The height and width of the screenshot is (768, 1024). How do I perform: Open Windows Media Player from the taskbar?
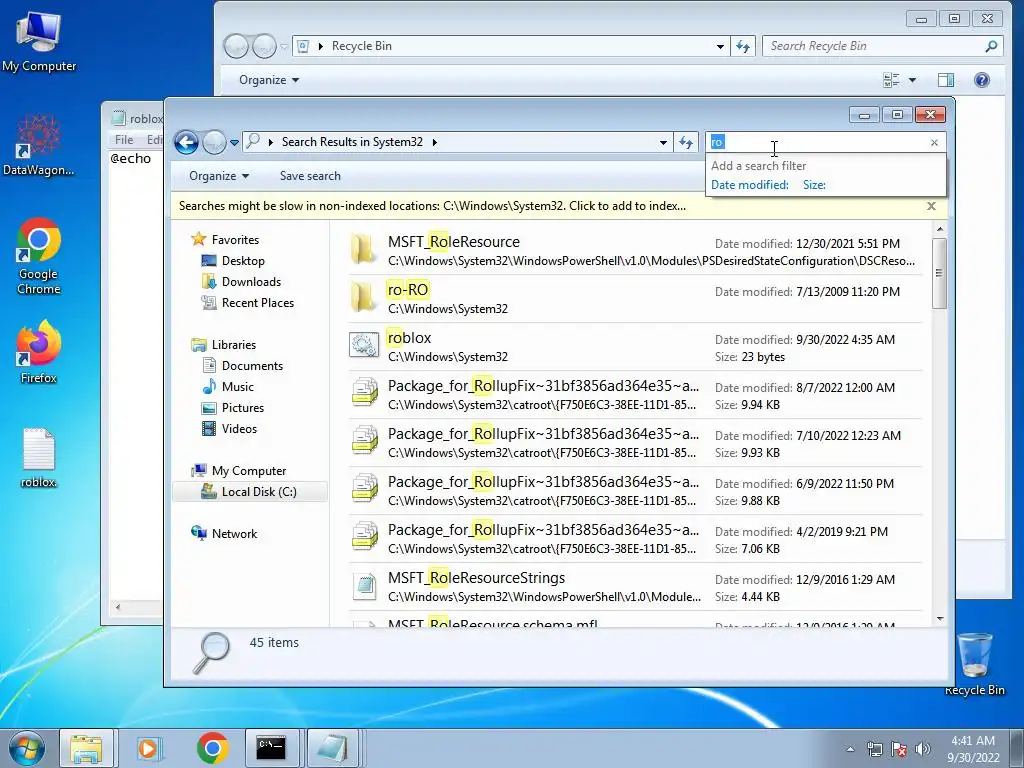(148, 748)
